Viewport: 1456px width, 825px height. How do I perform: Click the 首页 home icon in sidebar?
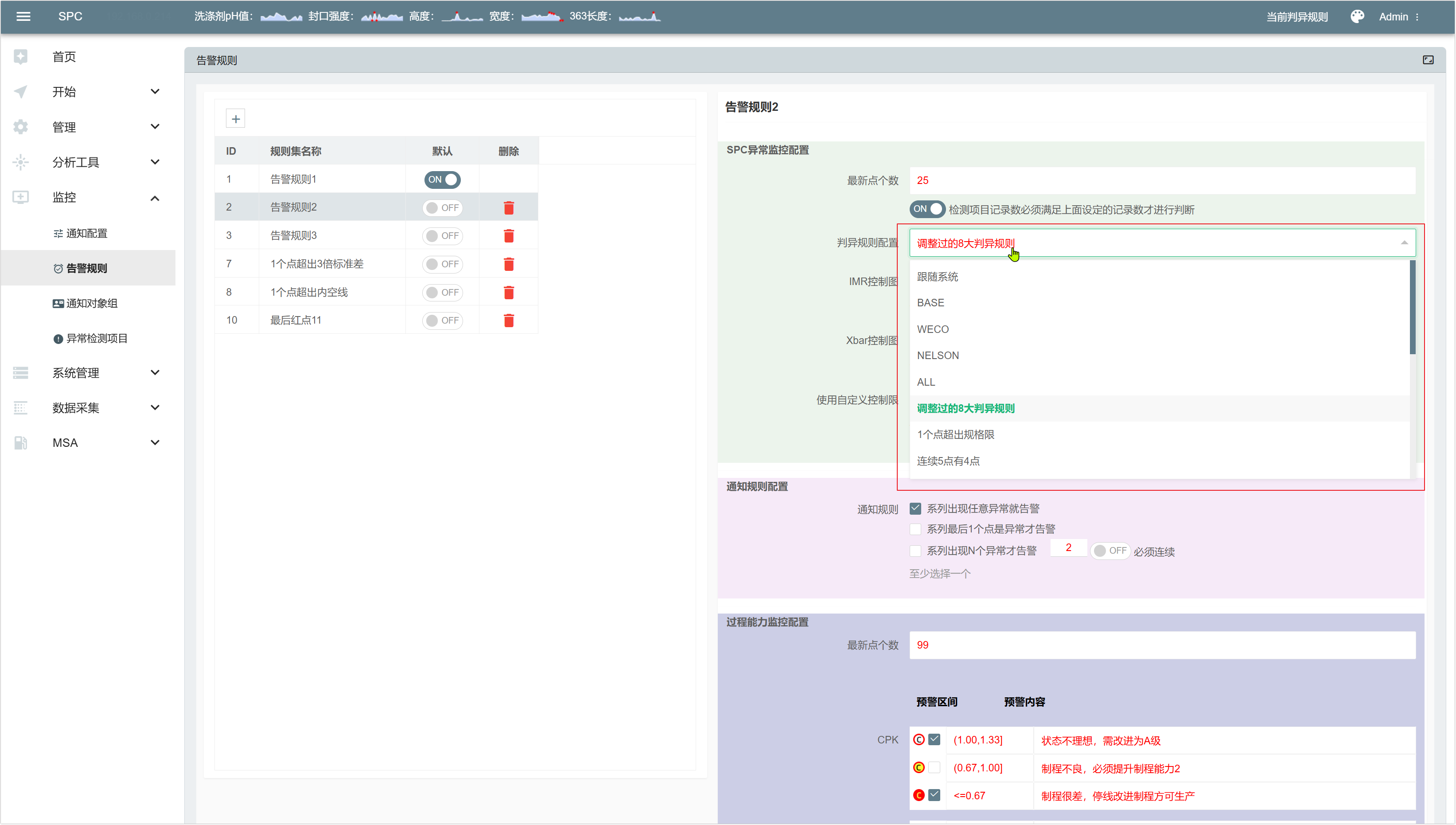[20, 57]
